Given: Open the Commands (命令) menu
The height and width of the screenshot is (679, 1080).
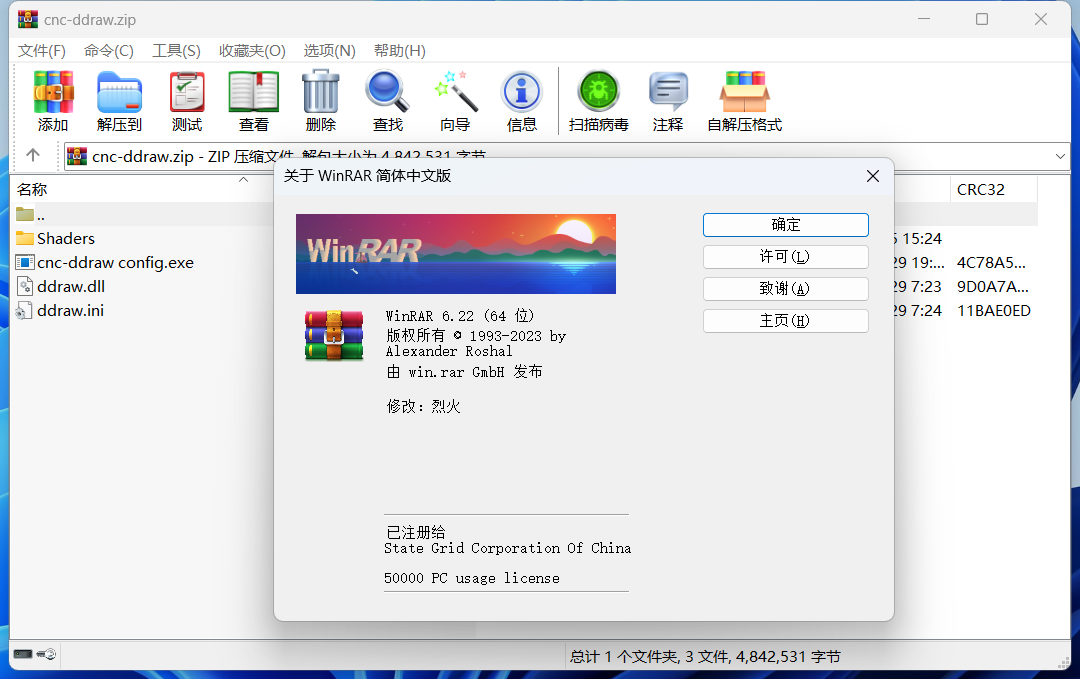Looking at the screenshot, I should point(108,51).
